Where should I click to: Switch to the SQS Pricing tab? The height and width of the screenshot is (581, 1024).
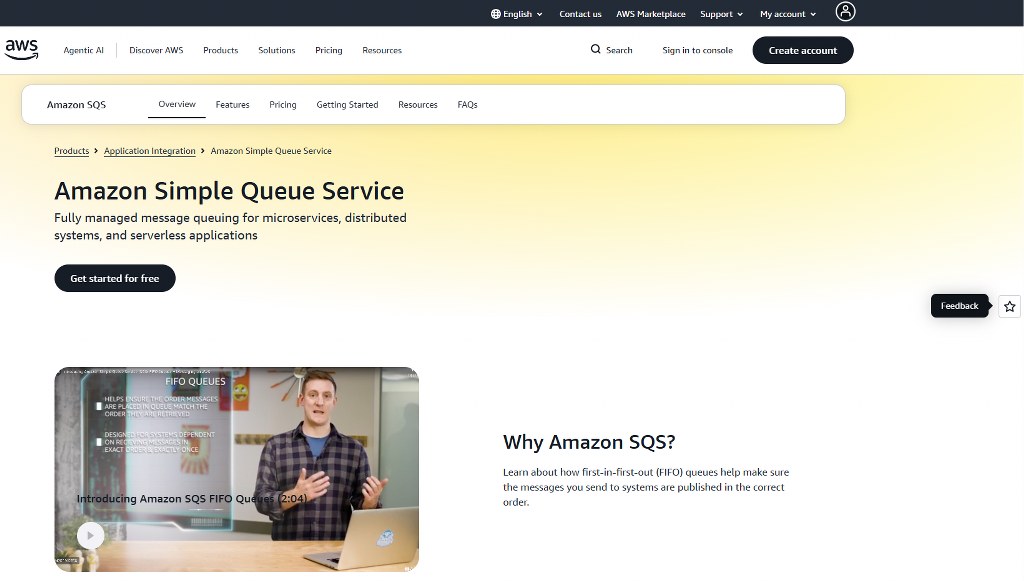283,104
